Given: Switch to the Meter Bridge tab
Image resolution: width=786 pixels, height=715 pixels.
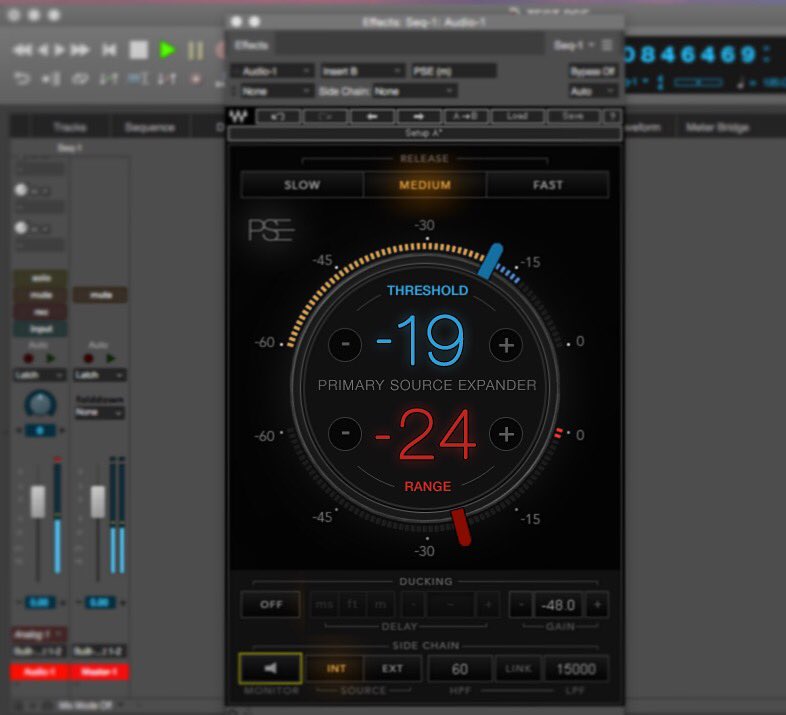Looking at the screenshot, I should [x=717, y=127].
